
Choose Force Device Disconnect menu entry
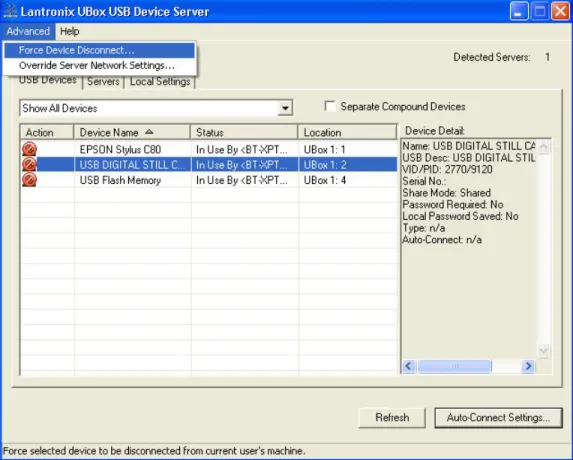click(99, 50)
